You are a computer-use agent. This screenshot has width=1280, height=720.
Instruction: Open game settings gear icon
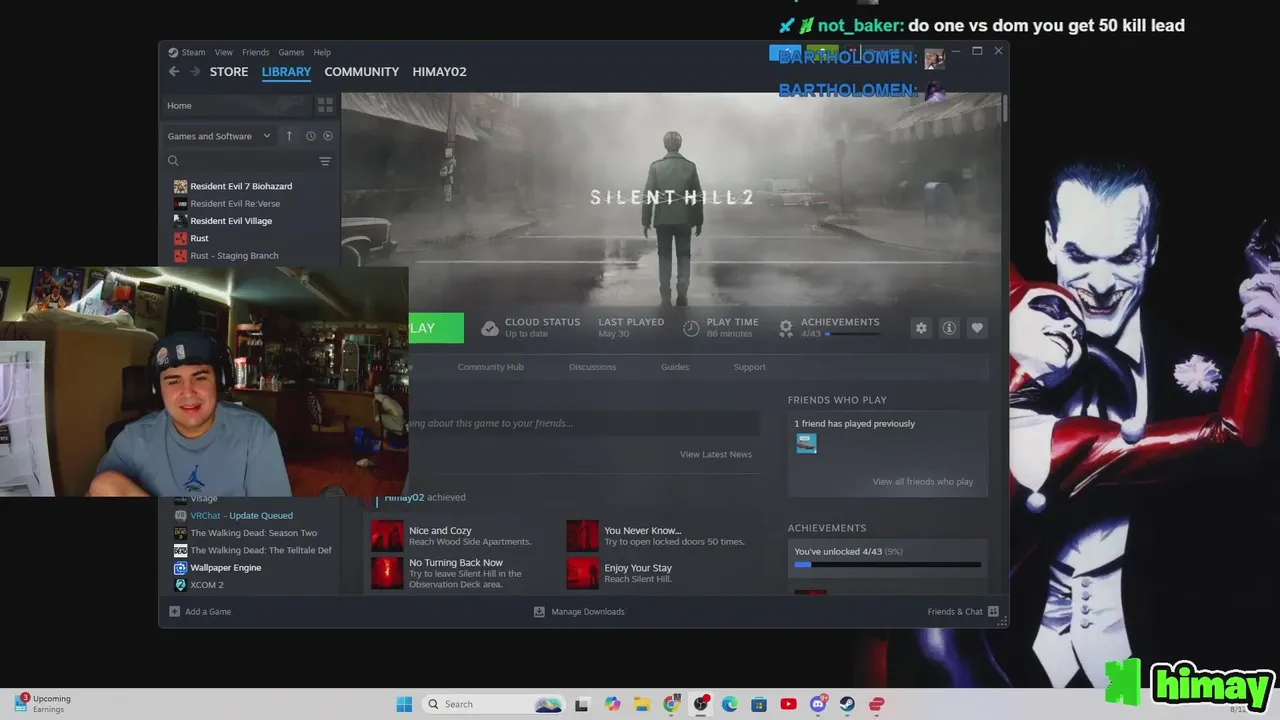(921, 328)
